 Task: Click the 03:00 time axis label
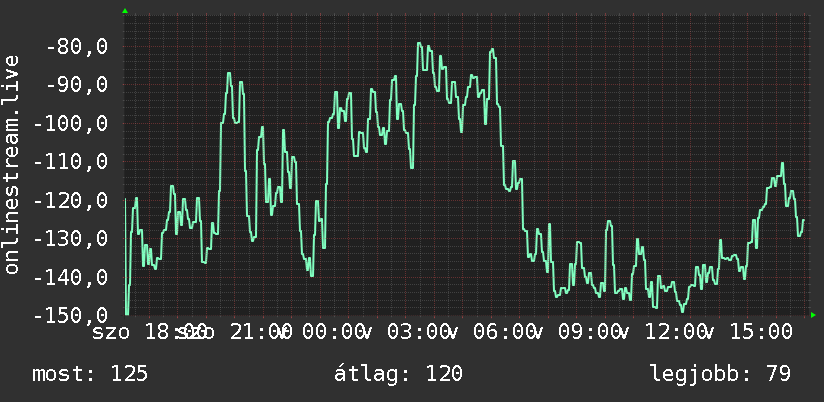[x=418, y=332]
